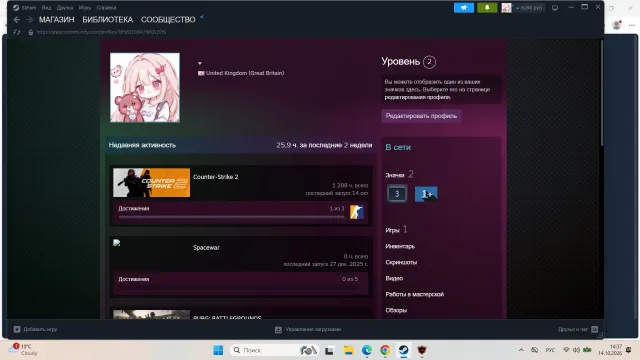This screenshot has width=640, height=360.
Task: Open the Инвентарь link
Action: (x=400, y=246)
